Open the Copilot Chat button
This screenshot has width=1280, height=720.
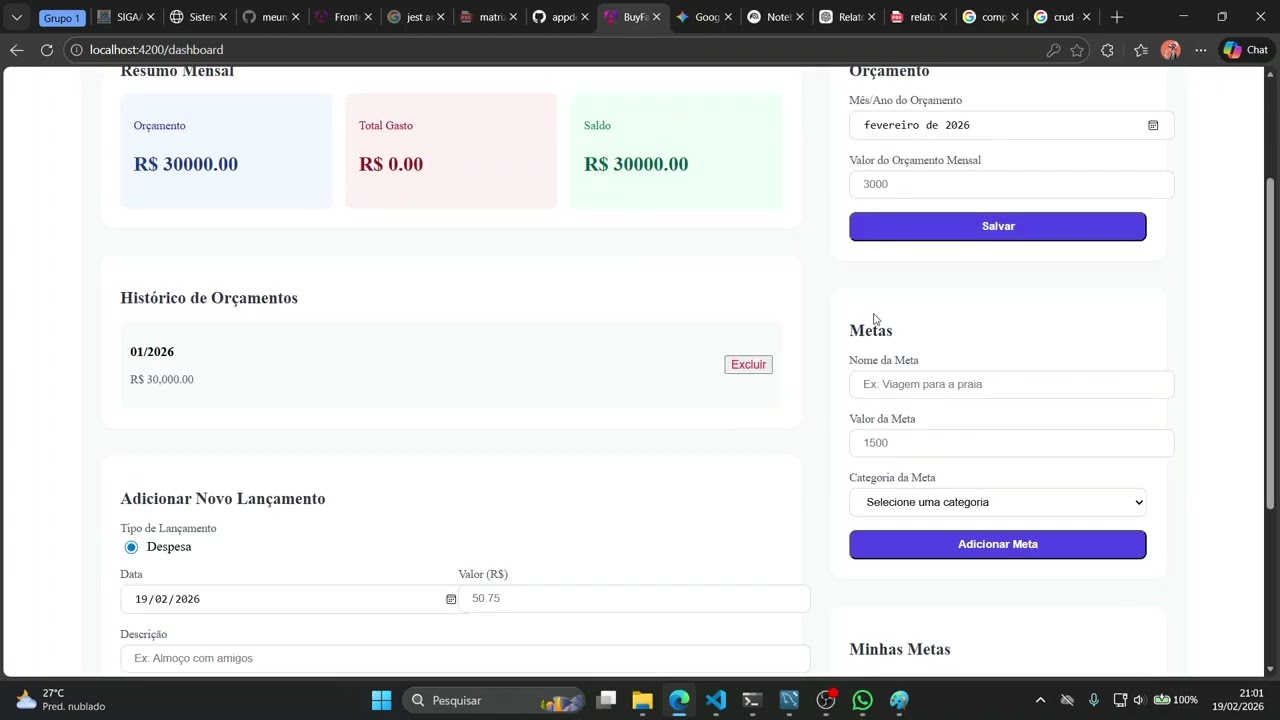pos(1246,50)
